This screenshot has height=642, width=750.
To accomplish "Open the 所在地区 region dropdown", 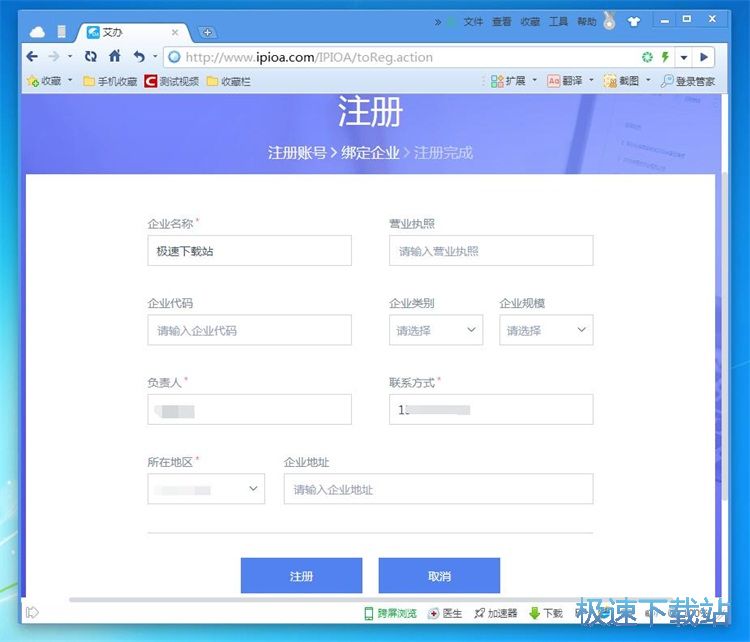I will point(206,489).
